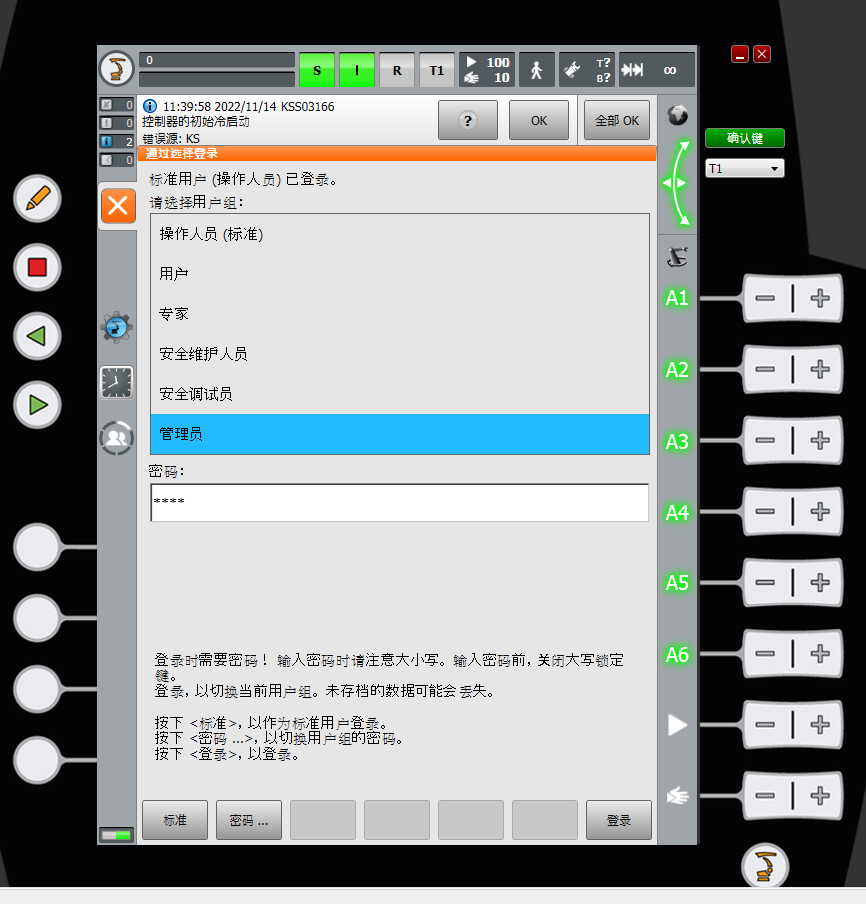The image size is (866, 904).
Task: Open the clock display icon
Action: [117, 382]
